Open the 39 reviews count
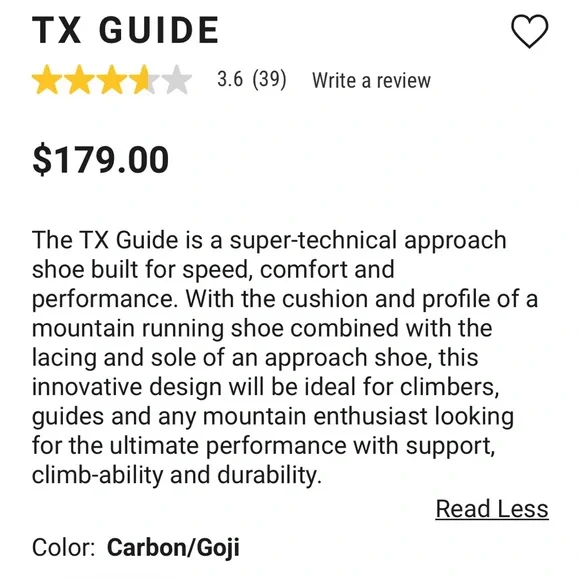 (x=269, y=79)
